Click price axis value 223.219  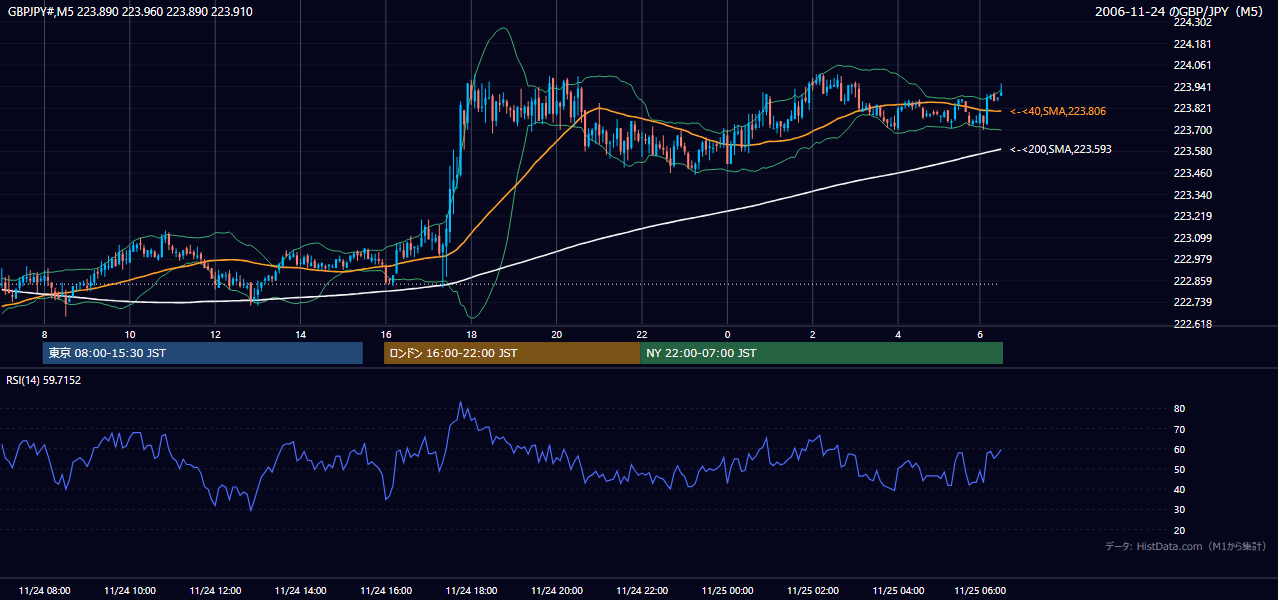click(x=1192, y=216)
